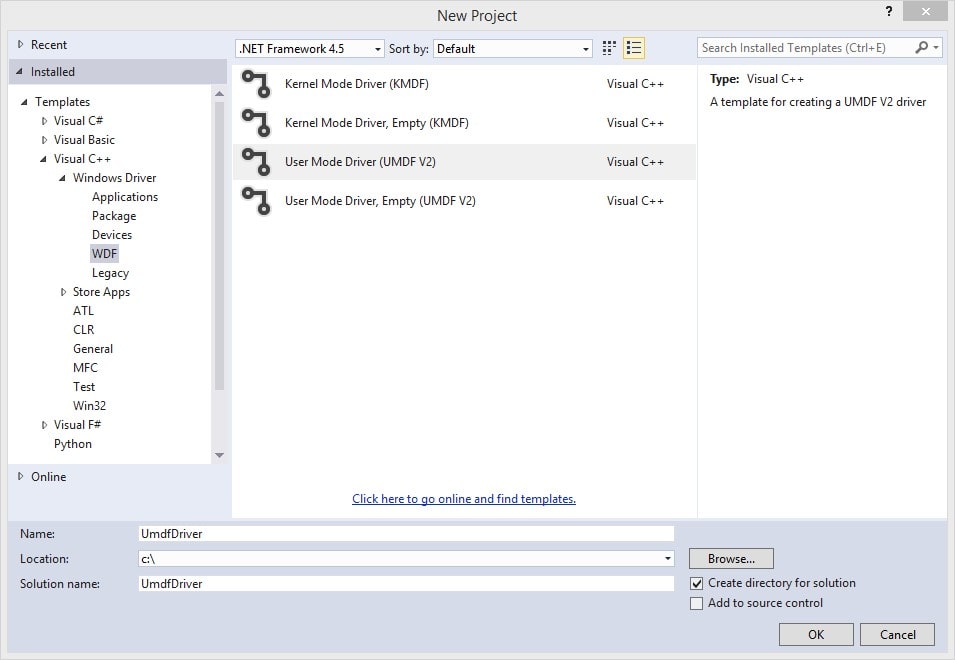
Task: Switch to small icons grid view
Action: click(x=609, y=48)
